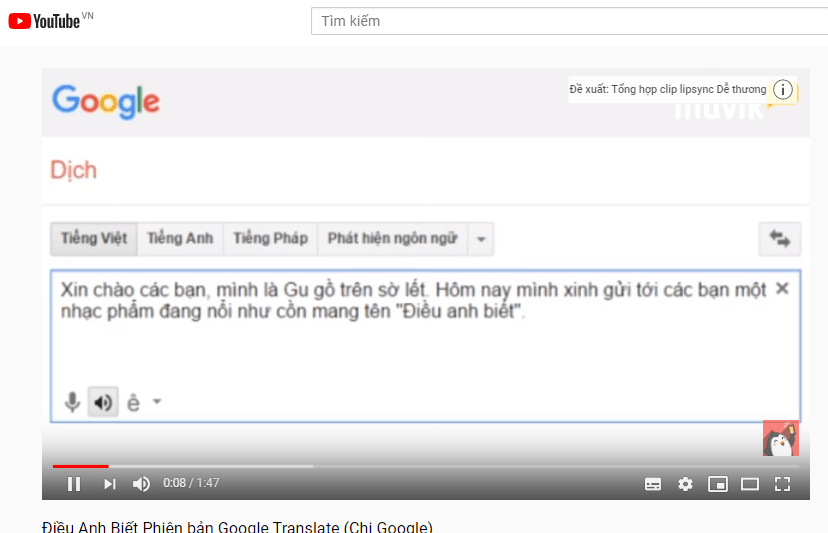Enter full screen mode
This screenshot has width=828, height=533.
tap(783, 484)
